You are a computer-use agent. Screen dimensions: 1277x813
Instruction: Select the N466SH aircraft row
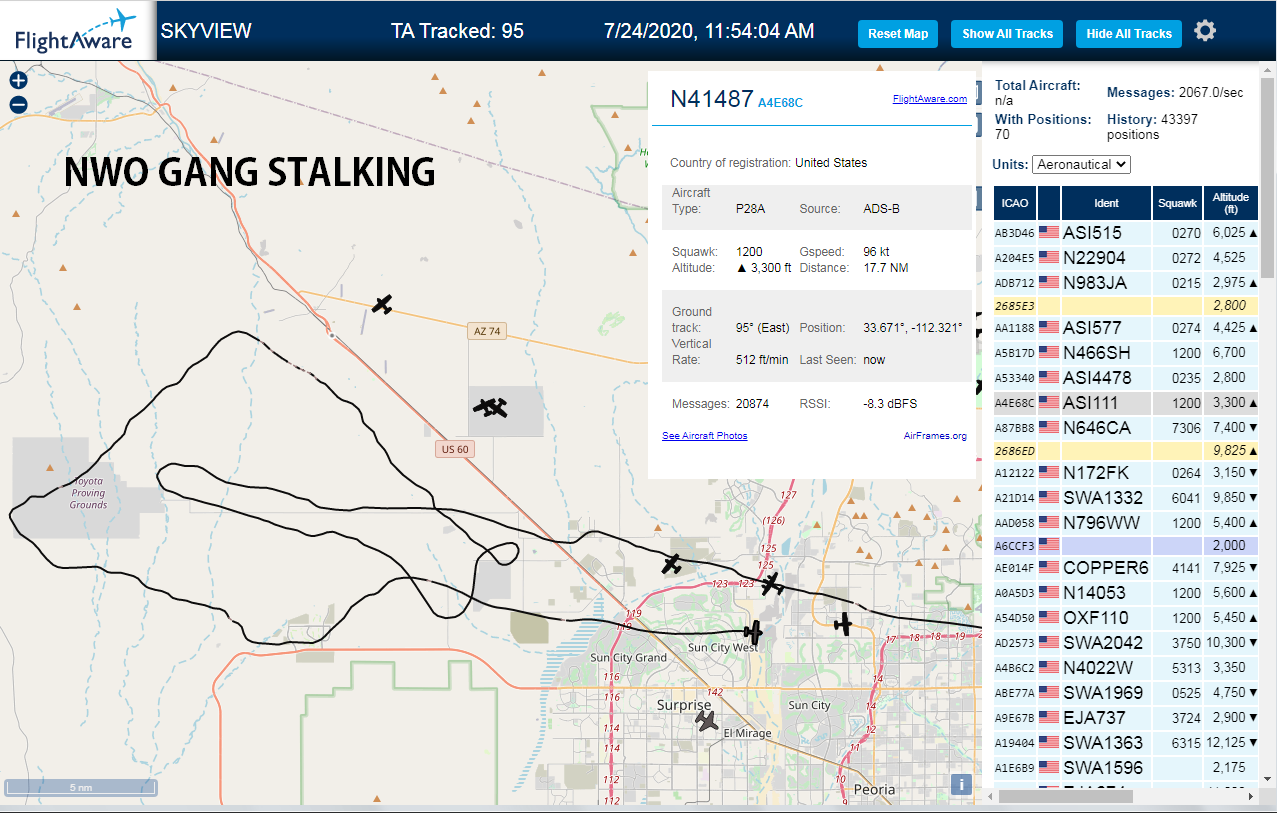tap(1127, 353)
